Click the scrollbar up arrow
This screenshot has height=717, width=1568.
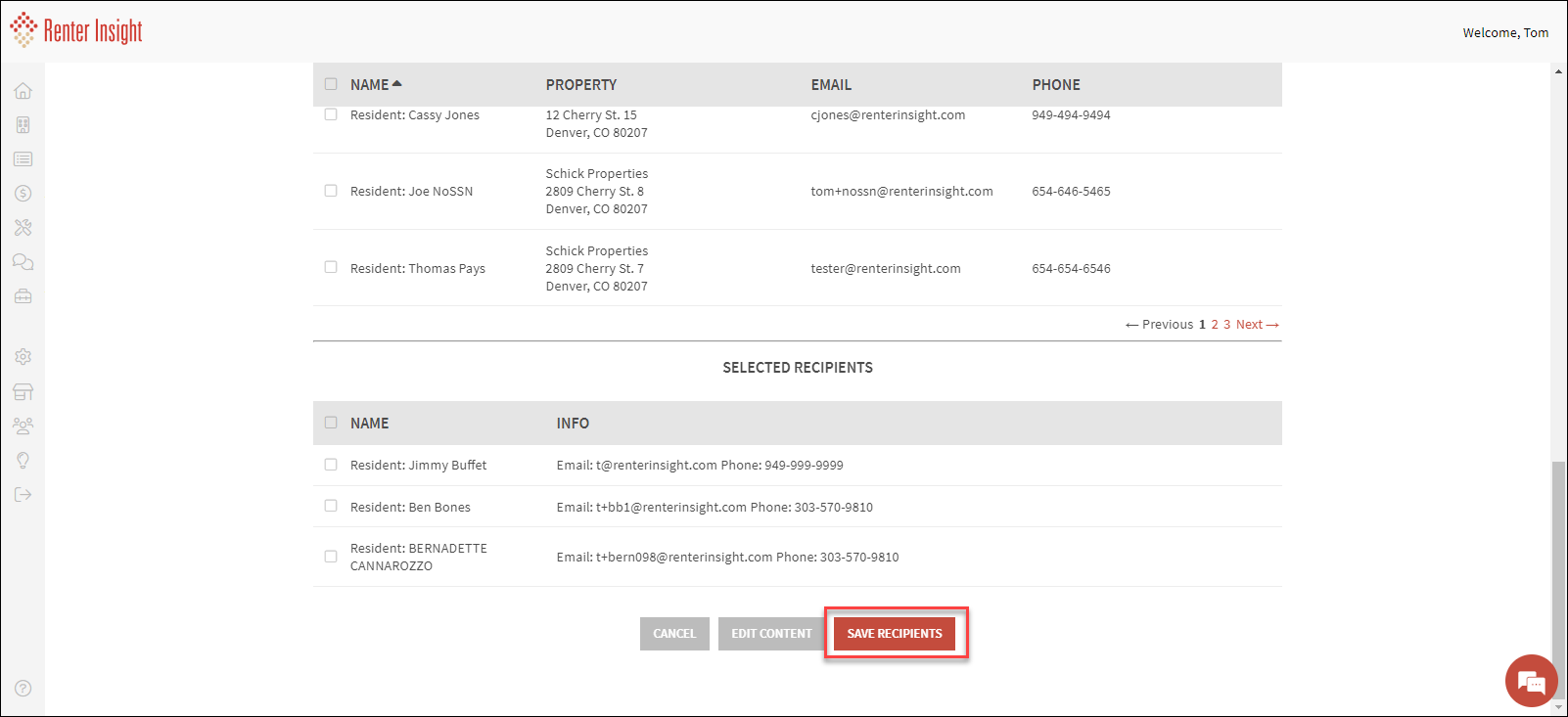[1558, 71]
